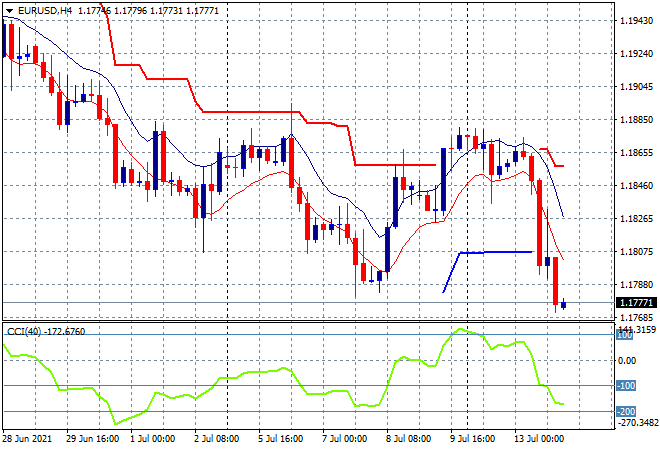This screenshot has width=660, height=450.
Task: Click the 8 Jul 08:00 time label
Action: point(408,439)
